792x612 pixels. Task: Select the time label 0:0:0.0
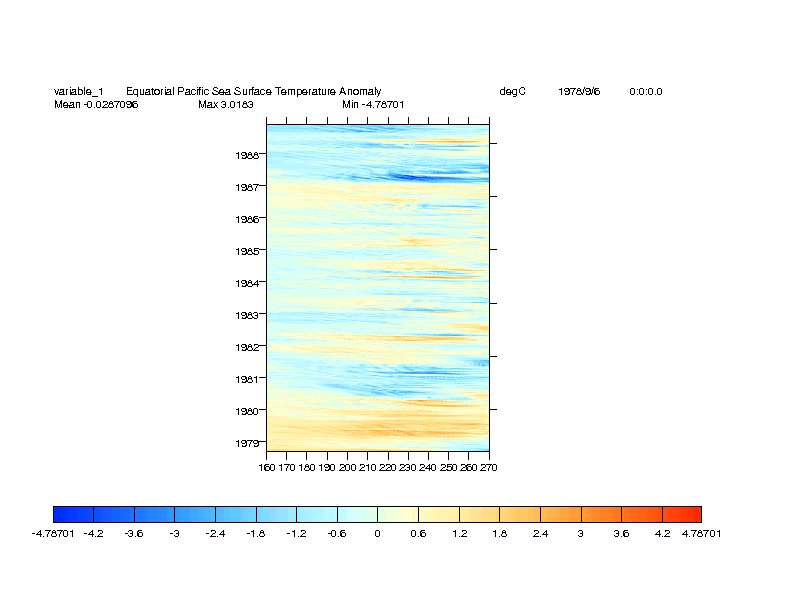(646, 92)
